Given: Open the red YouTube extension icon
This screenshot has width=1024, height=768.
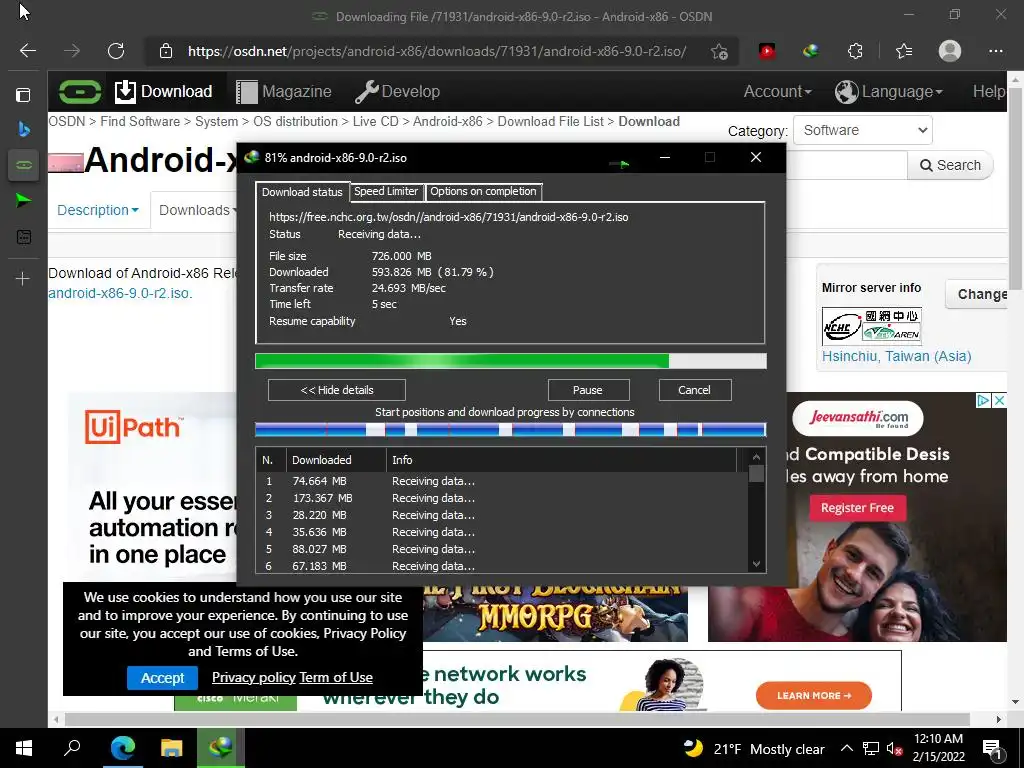Looking at the screenshot, I should pyautogui.click(x=767, y=51).
